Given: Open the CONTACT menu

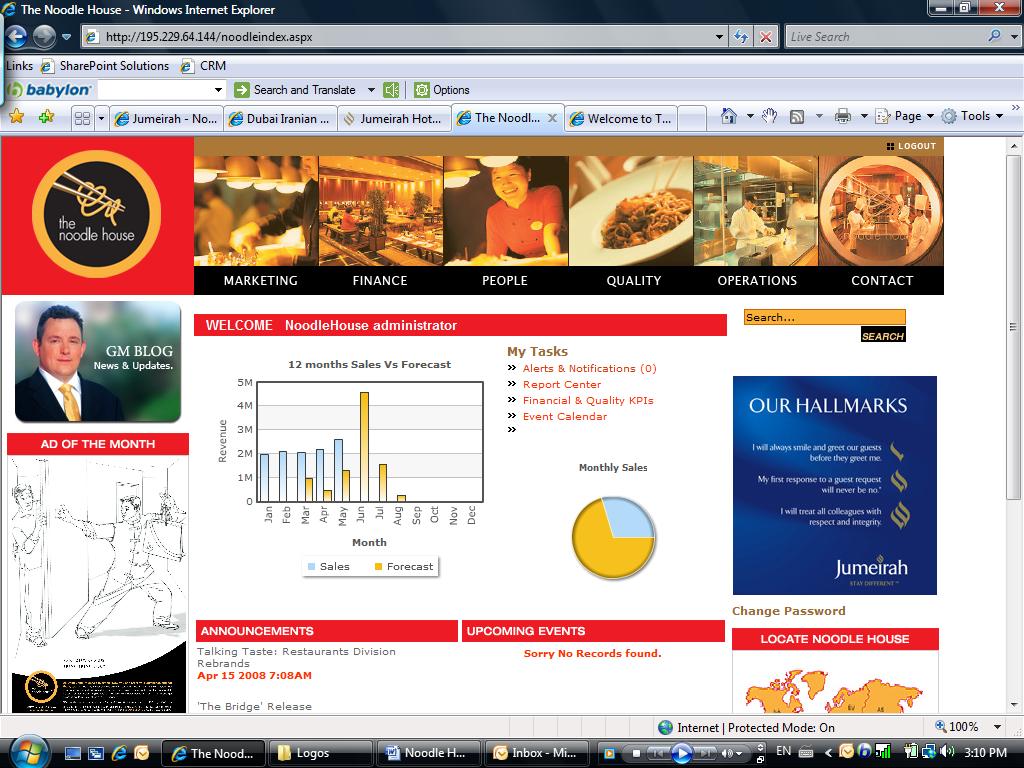Looking at the screenshot, I should 882,280.
